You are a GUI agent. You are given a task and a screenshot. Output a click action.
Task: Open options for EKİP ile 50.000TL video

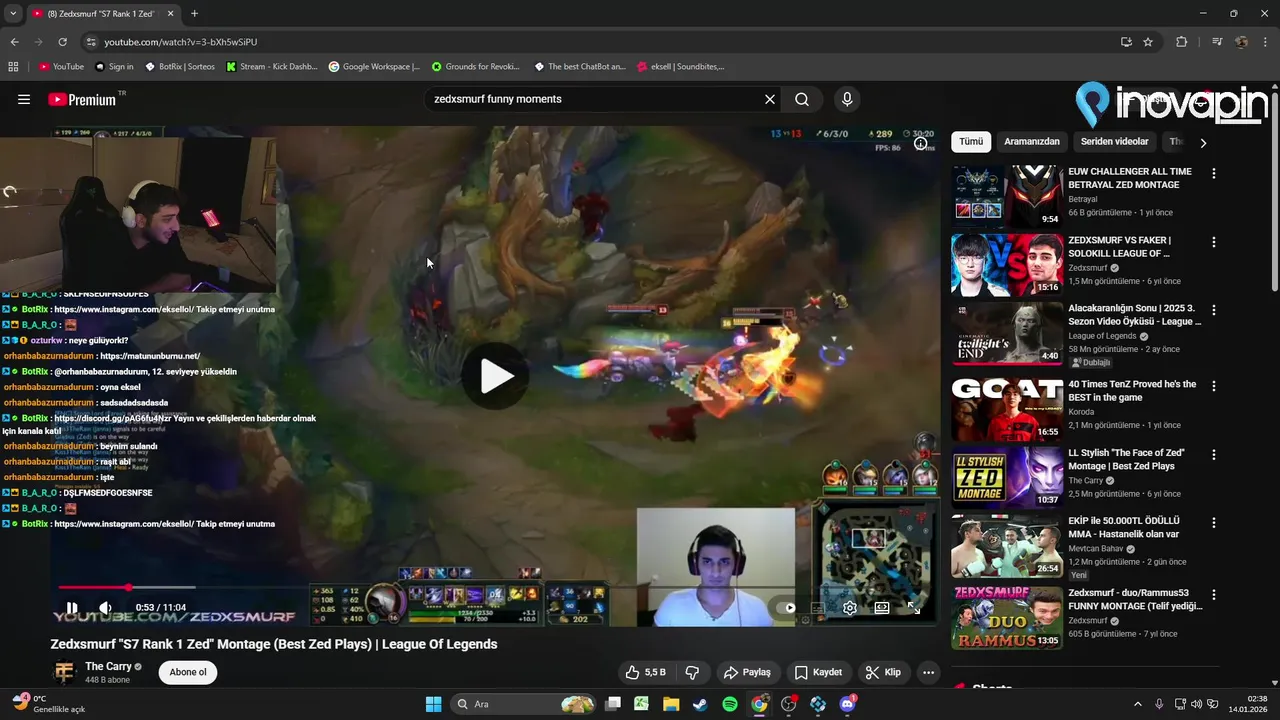coord(1214,522)
